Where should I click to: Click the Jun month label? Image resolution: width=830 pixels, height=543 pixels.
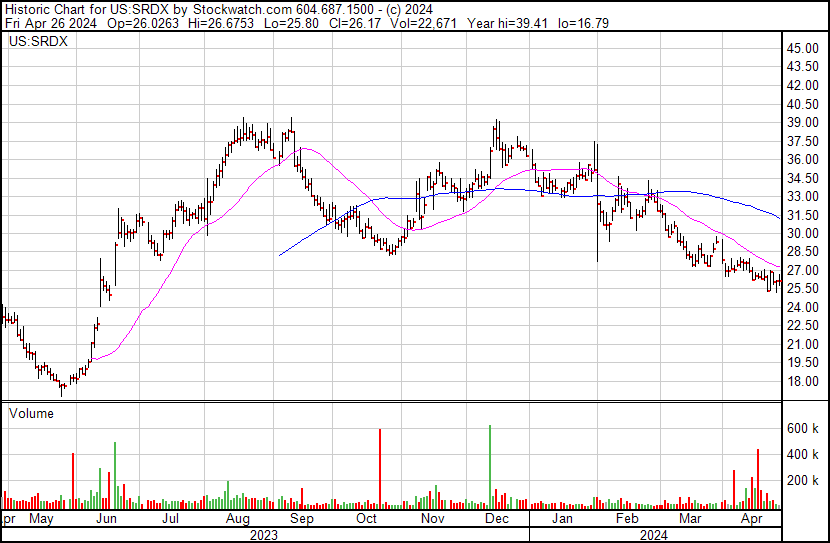(106, 519)
